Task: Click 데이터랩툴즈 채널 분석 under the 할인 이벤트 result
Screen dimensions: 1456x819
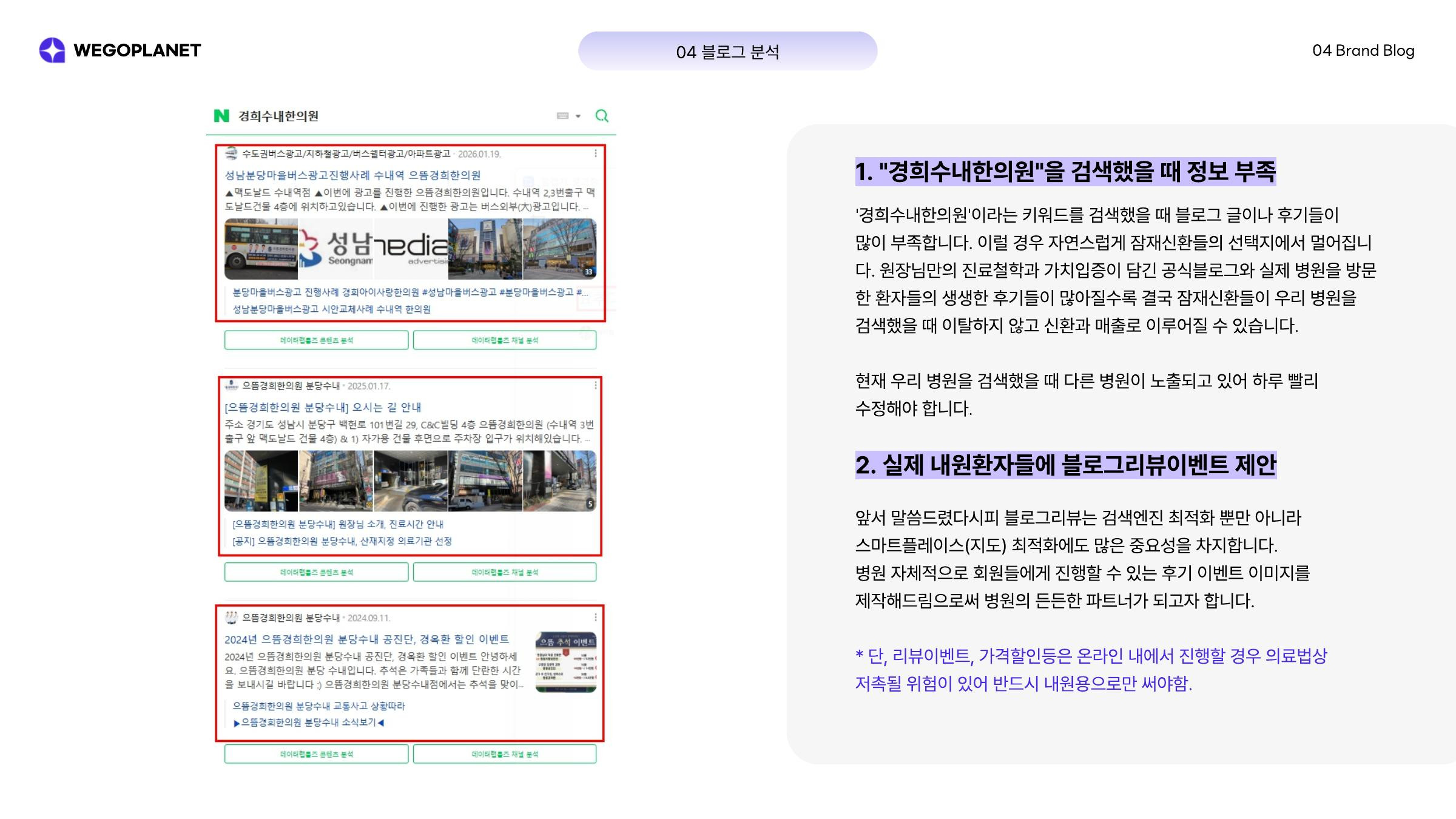Action: [505, 754]
